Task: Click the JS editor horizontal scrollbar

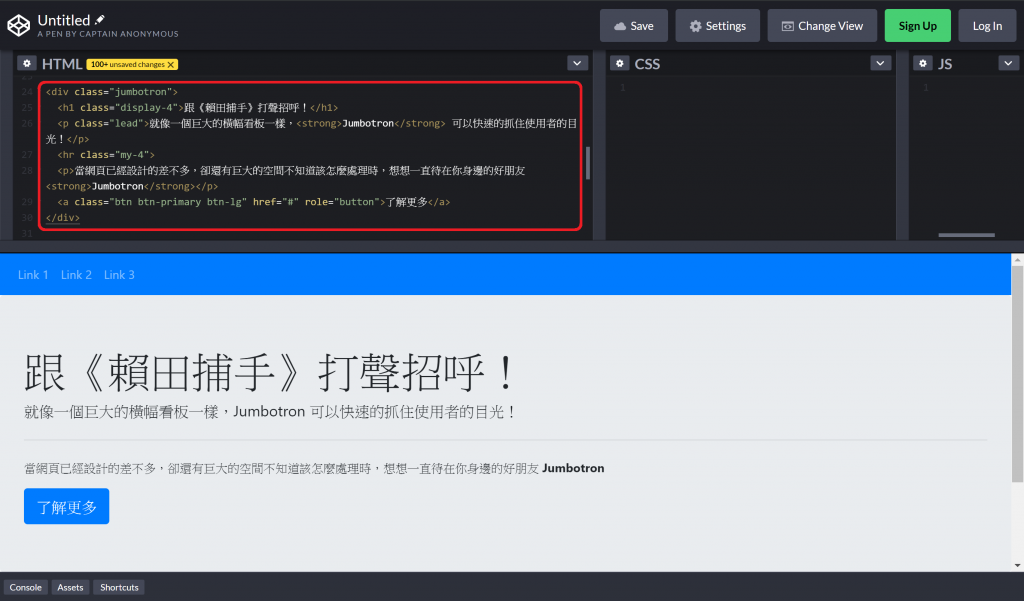Action: [967, 235]
